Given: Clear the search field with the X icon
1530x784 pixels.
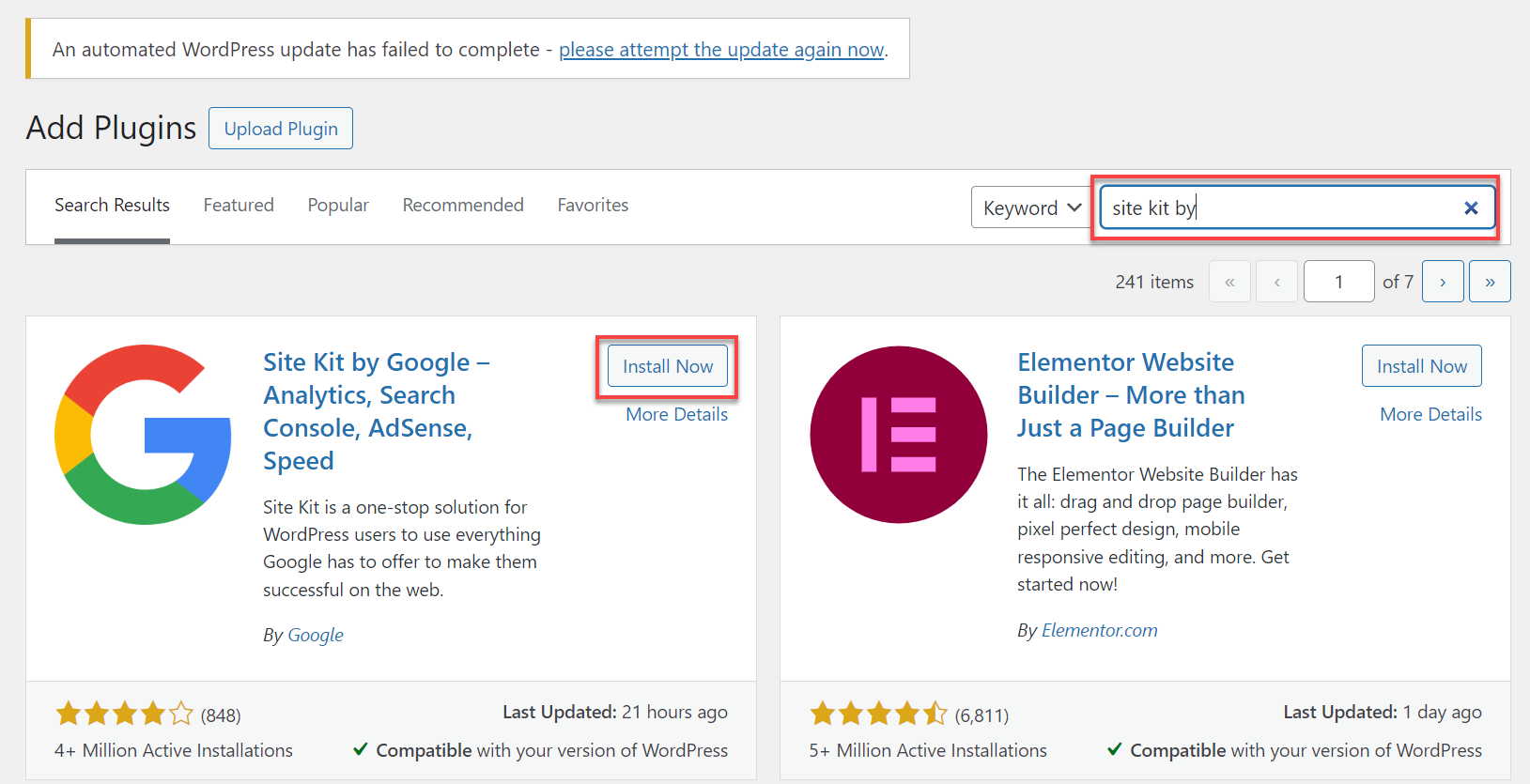Looking at the screenshot, I should (1471, 208).
